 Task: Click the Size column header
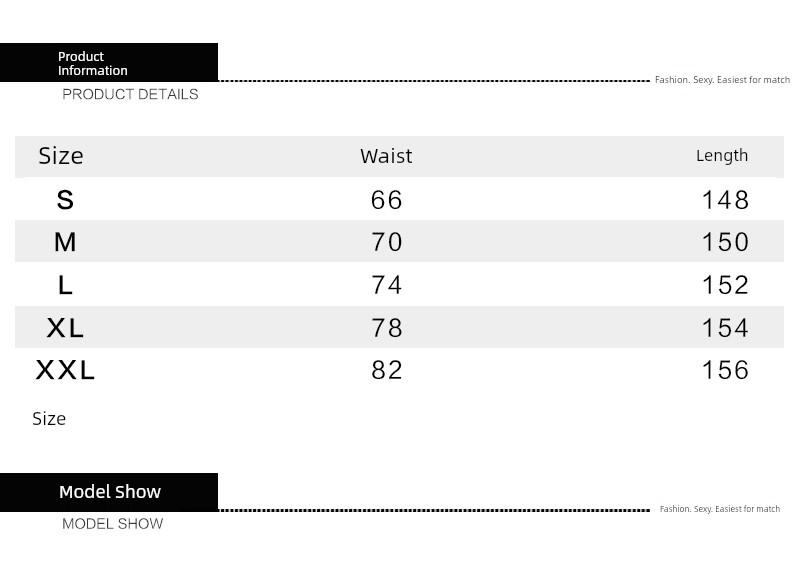coord(61,156)
